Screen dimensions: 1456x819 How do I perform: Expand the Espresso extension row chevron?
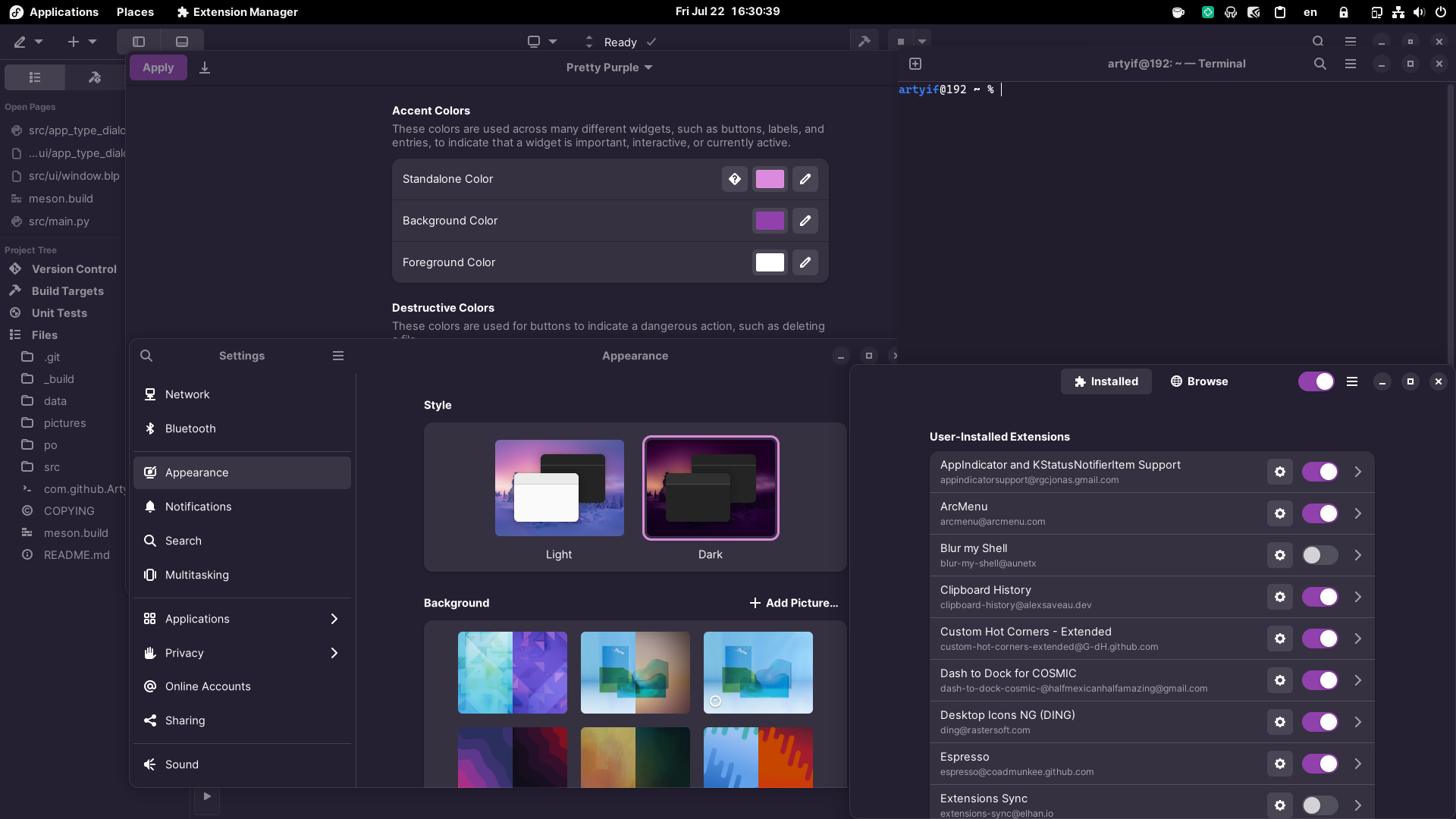pyautogui.click(x=1358, y=764)
